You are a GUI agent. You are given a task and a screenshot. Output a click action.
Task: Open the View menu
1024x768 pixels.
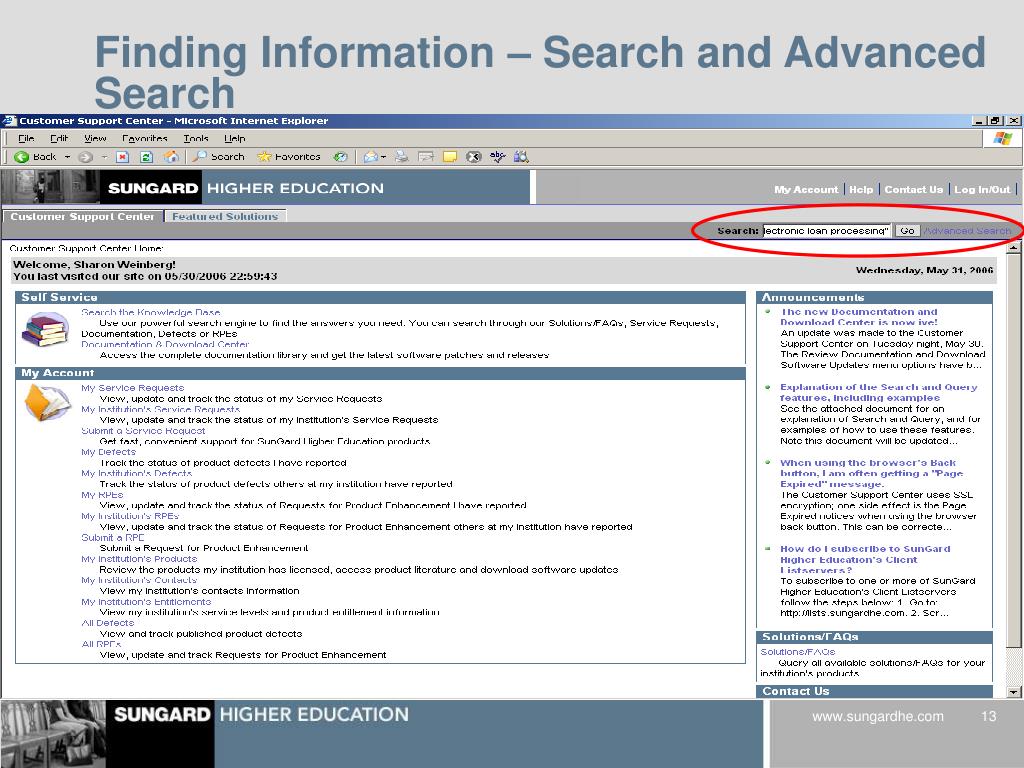point(95,138)
